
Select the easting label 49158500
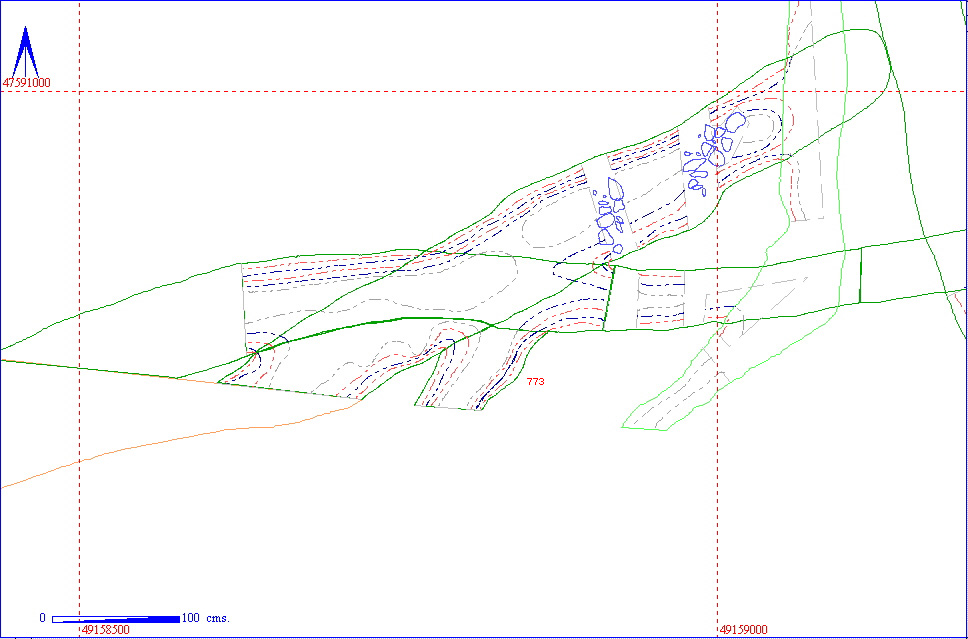[106, 630]
